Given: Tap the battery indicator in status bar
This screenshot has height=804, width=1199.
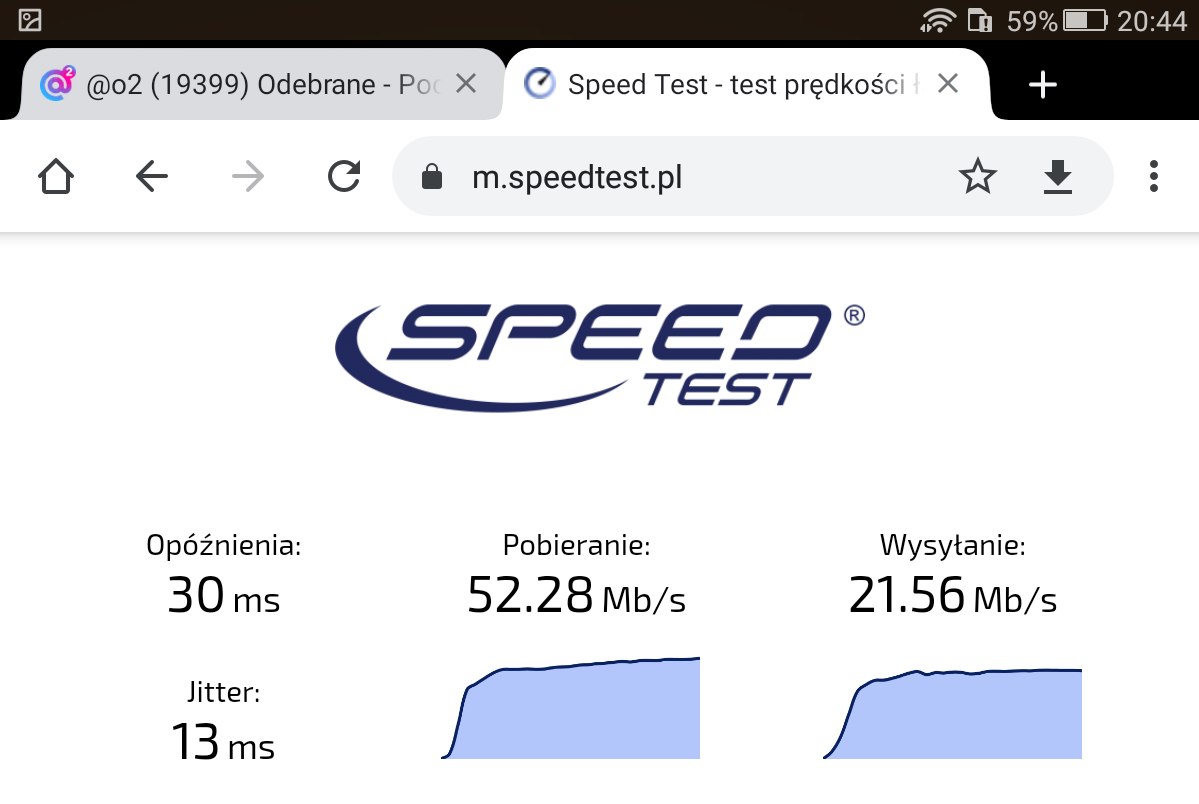Looking at the screenshot, I should [1085, 20].
